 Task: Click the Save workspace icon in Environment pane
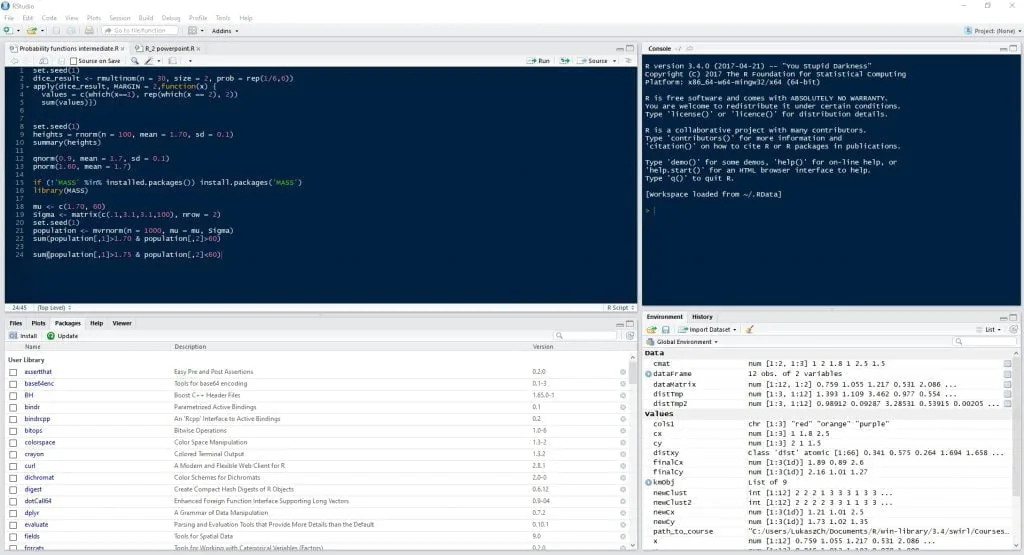coord(665,330)
